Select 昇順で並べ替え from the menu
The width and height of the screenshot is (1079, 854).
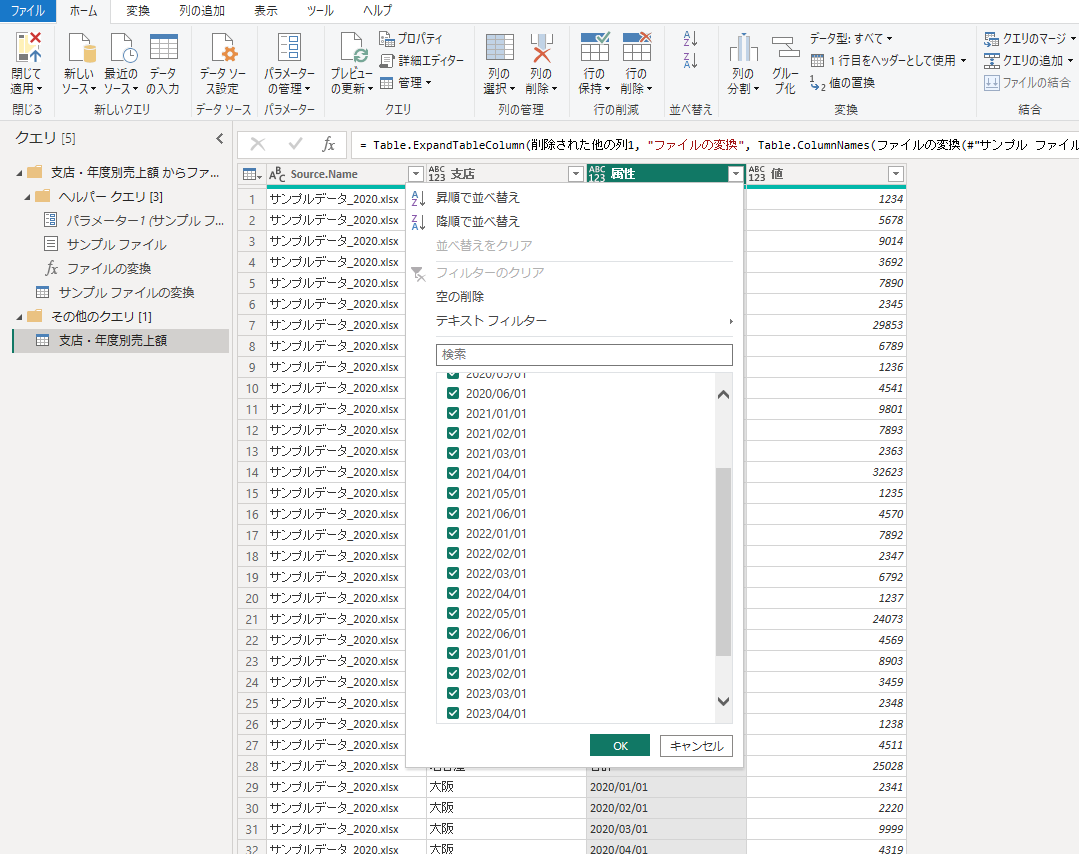pyautogui.click(x=478, y=198)
